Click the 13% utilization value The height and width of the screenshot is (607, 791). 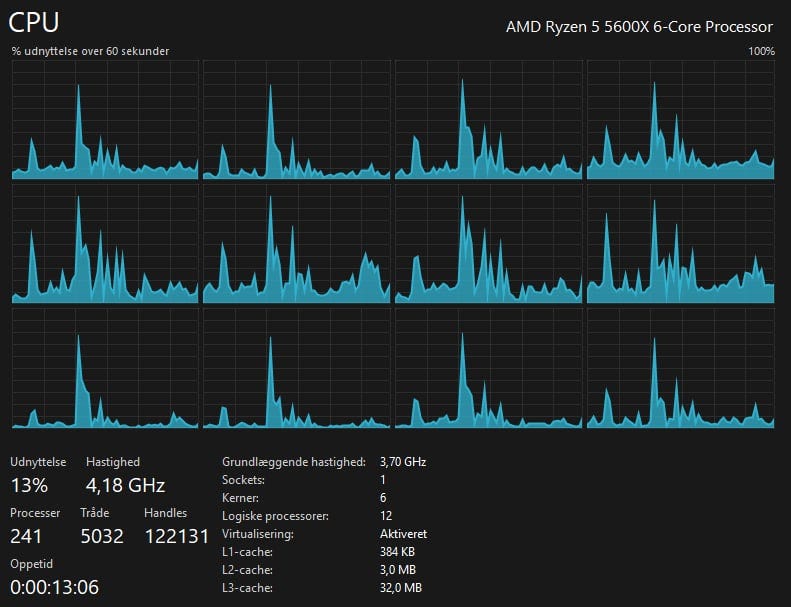[29, 485]
